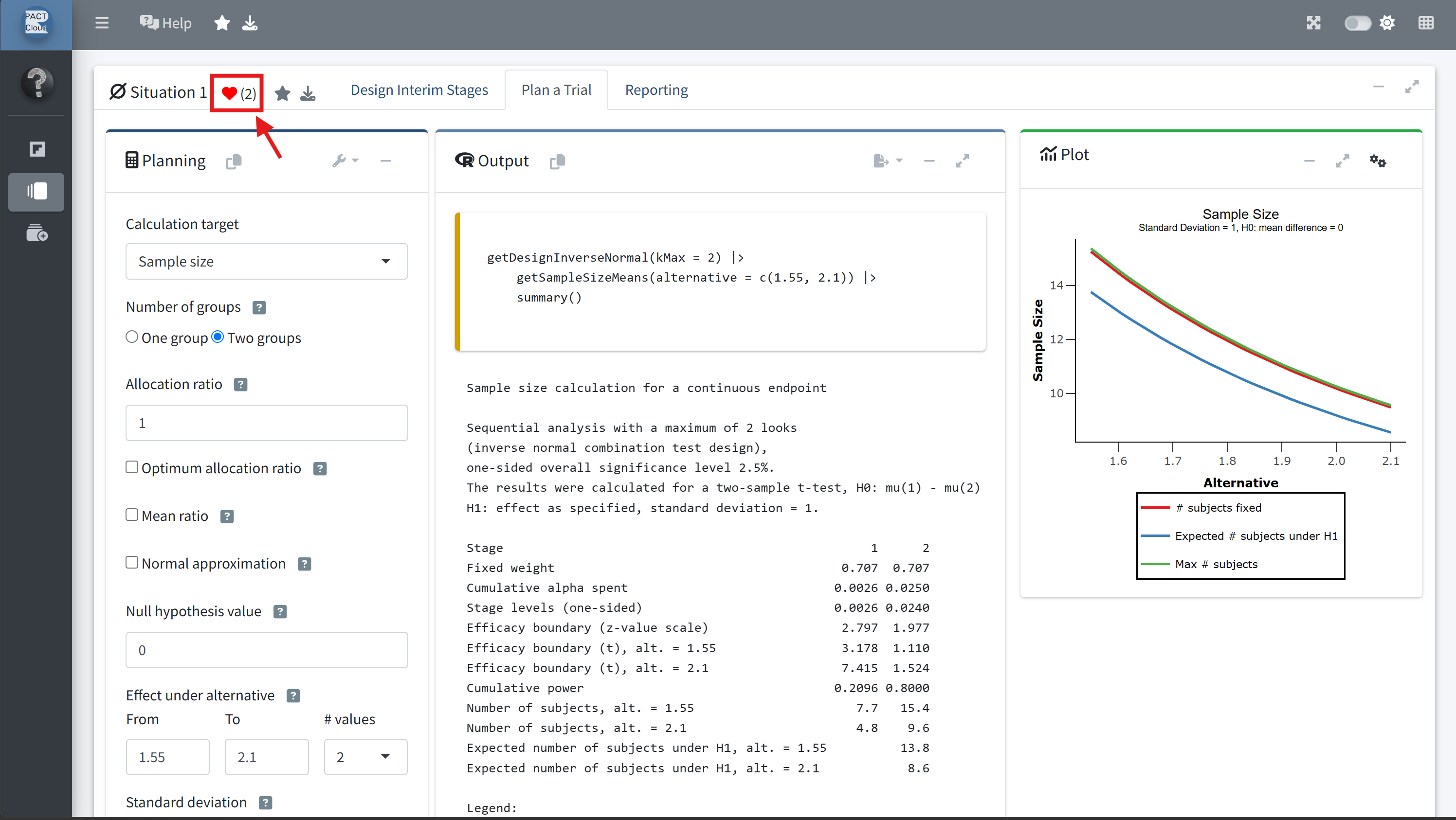Screen dimensions: 1456x820
Task: Enable Optimum allocation ratio checkbox
Action: [132, 467]
